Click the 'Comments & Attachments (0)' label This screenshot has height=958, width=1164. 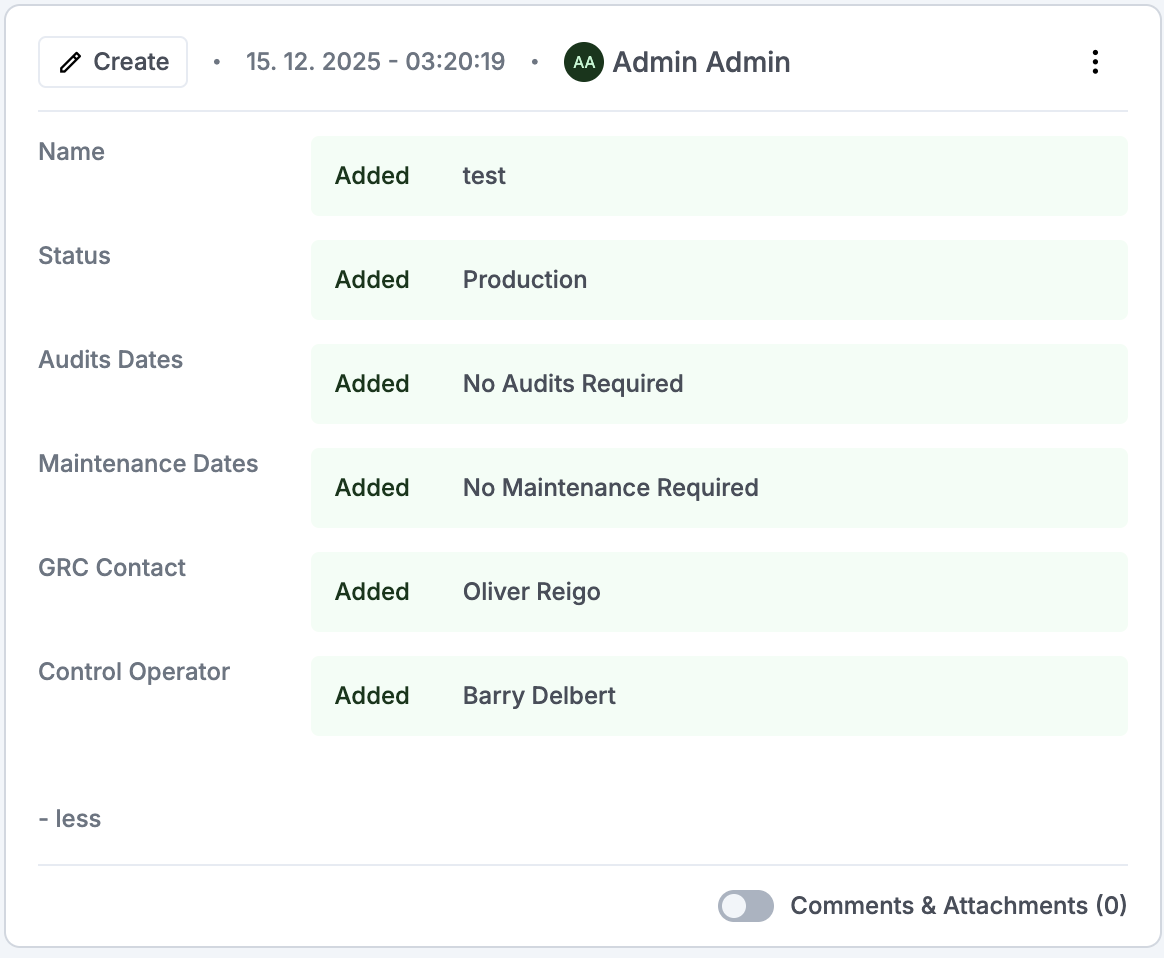tap(958, 906)
